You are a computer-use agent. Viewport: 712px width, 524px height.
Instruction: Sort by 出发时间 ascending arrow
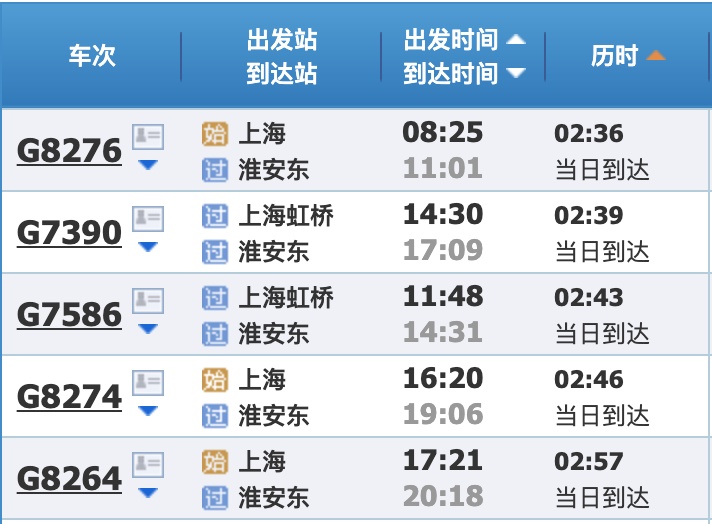pos(516,40)
